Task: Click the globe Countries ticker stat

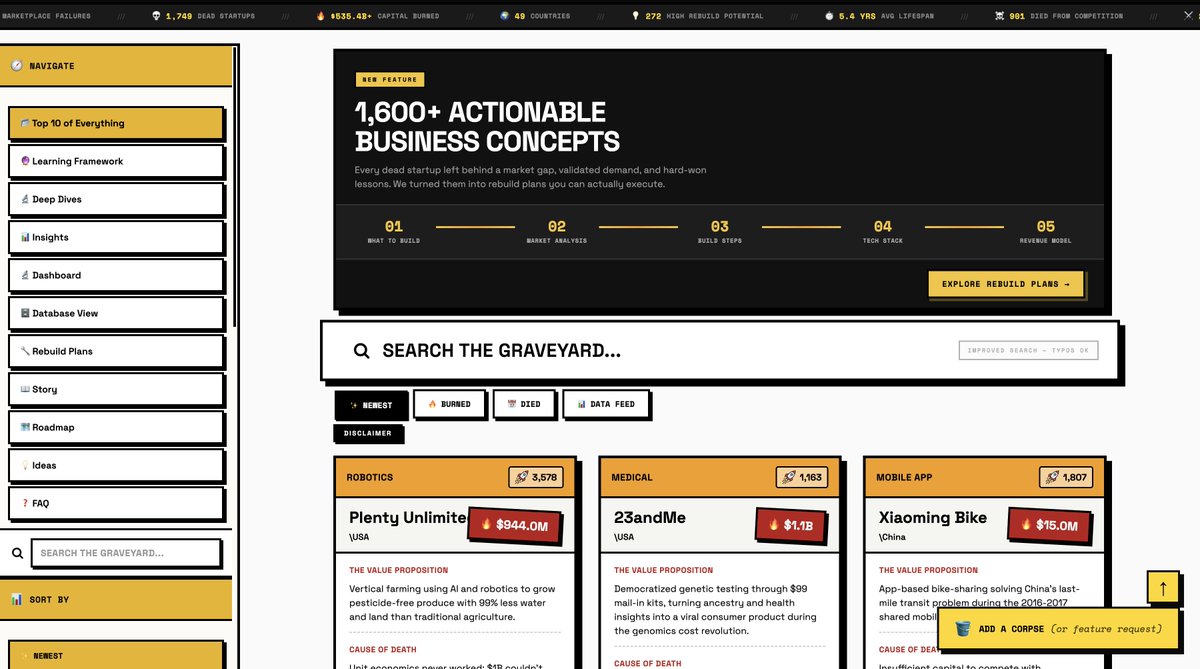Action: [x=534, y=16]
